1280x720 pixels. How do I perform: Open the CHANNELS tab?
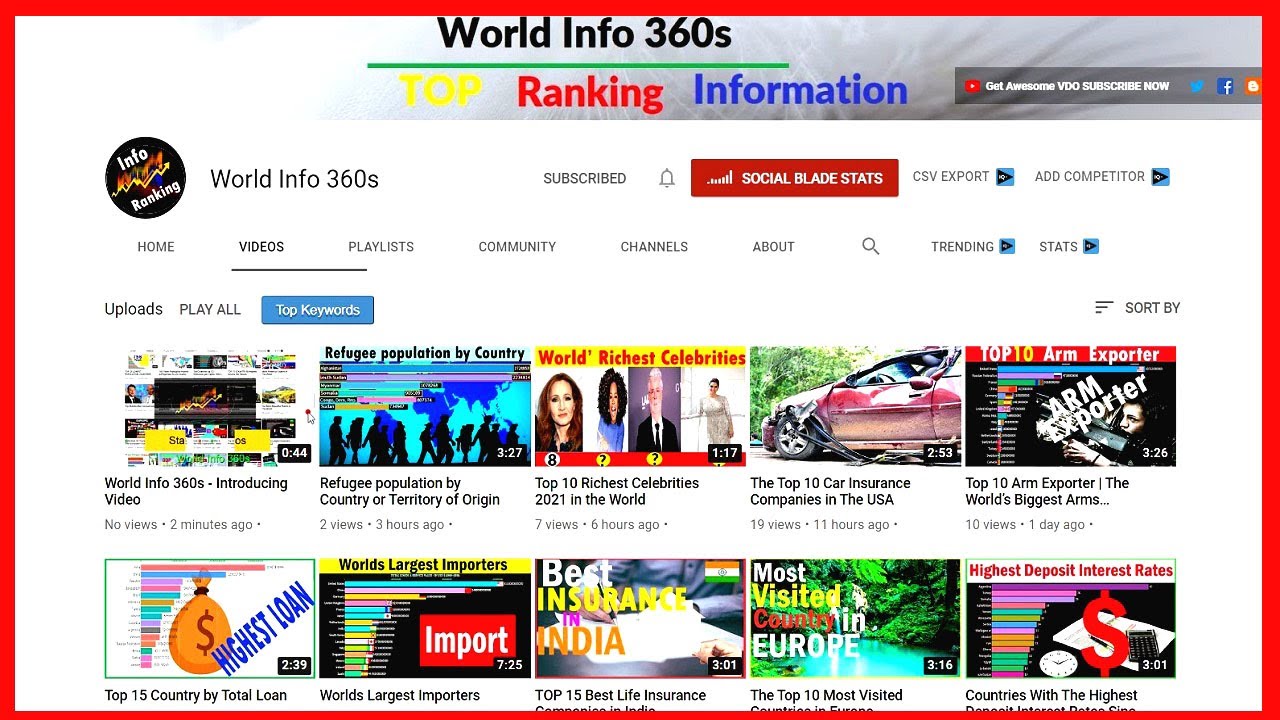coord(654,247)
